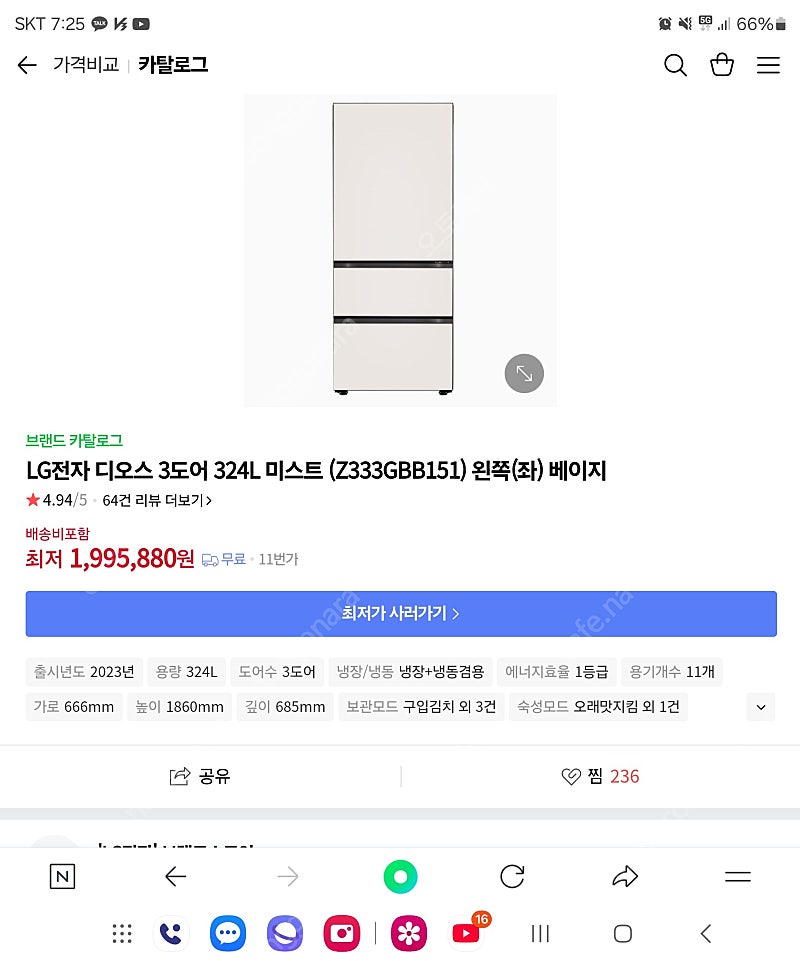Viewport: 800px width, 961px height.
Task: Expand the specification tags chevron
Action: click(761, 707)
